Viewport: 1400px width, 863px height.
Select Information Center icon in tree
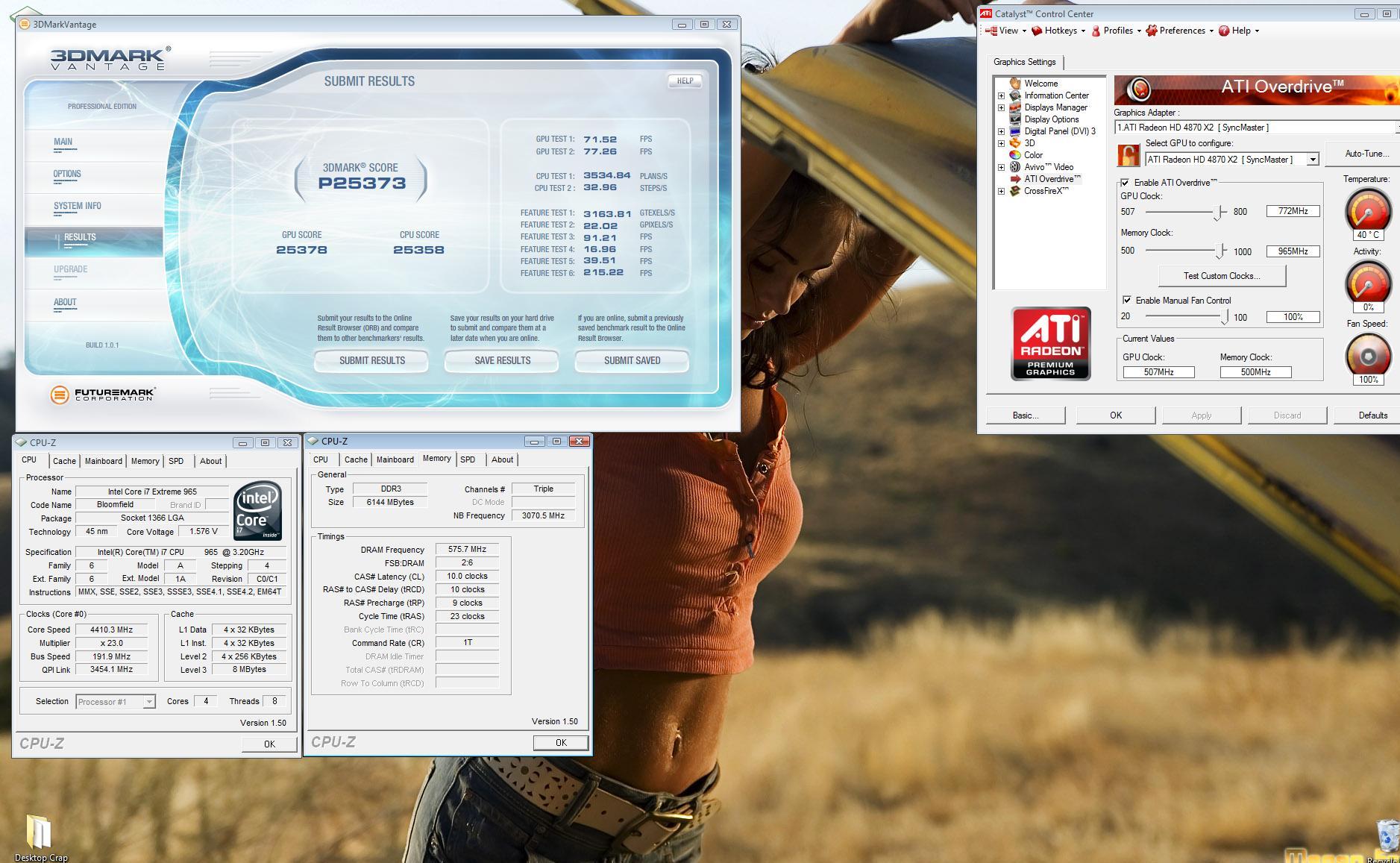tap(1014, 95)
